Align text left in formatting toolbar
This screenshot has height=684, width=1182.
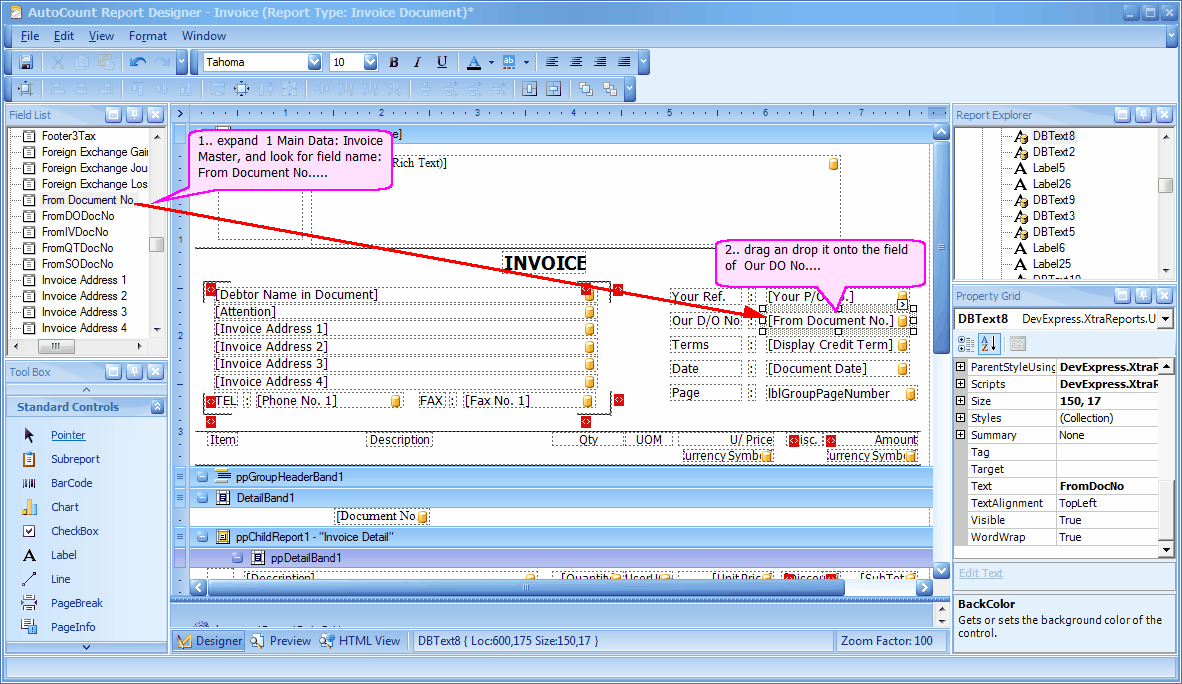click(552, 62)
